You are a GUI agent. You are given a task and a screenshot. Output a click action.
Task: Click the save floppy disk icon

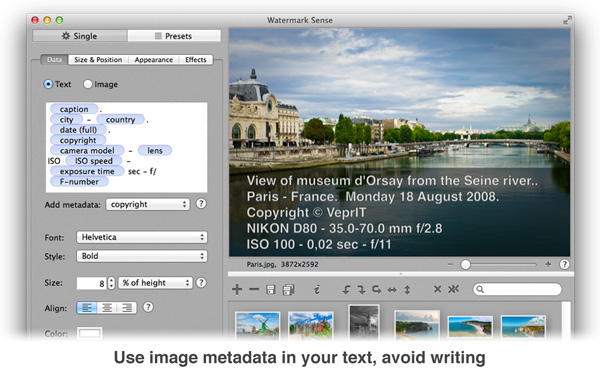point(271,290)
